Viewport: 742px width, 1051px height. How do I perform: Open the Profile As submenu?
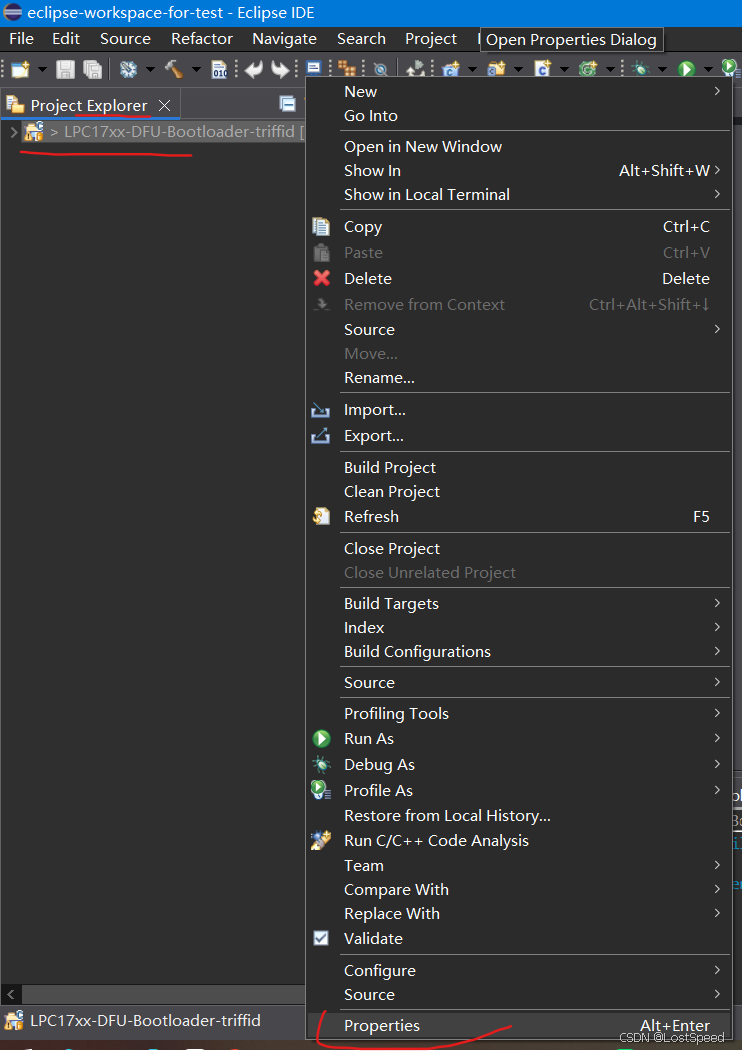518,790
